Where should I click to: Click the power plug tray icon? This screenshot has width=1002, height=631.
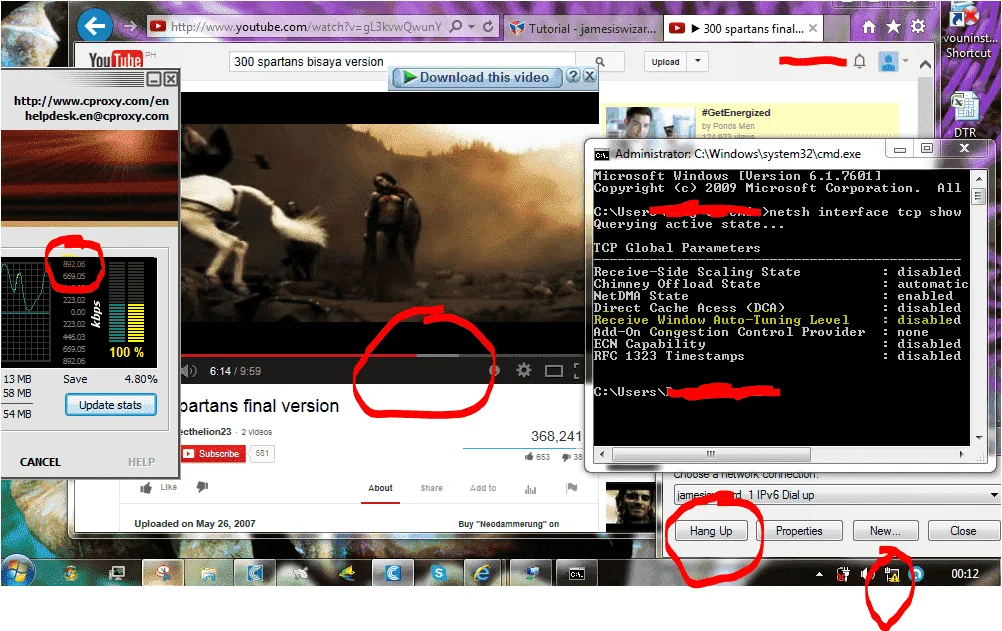click(x=844, y=574)
